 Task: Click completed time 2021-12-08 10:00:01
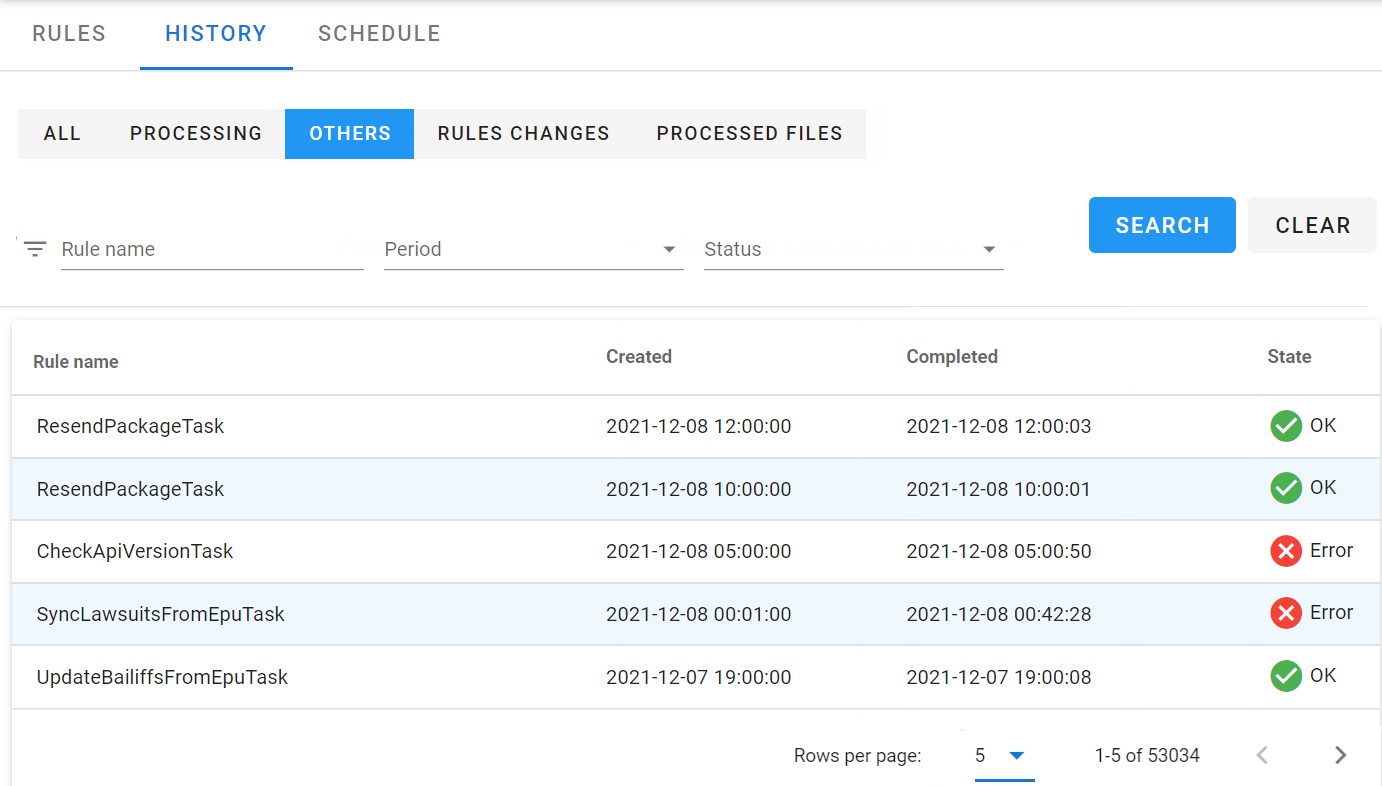(999, 489)
